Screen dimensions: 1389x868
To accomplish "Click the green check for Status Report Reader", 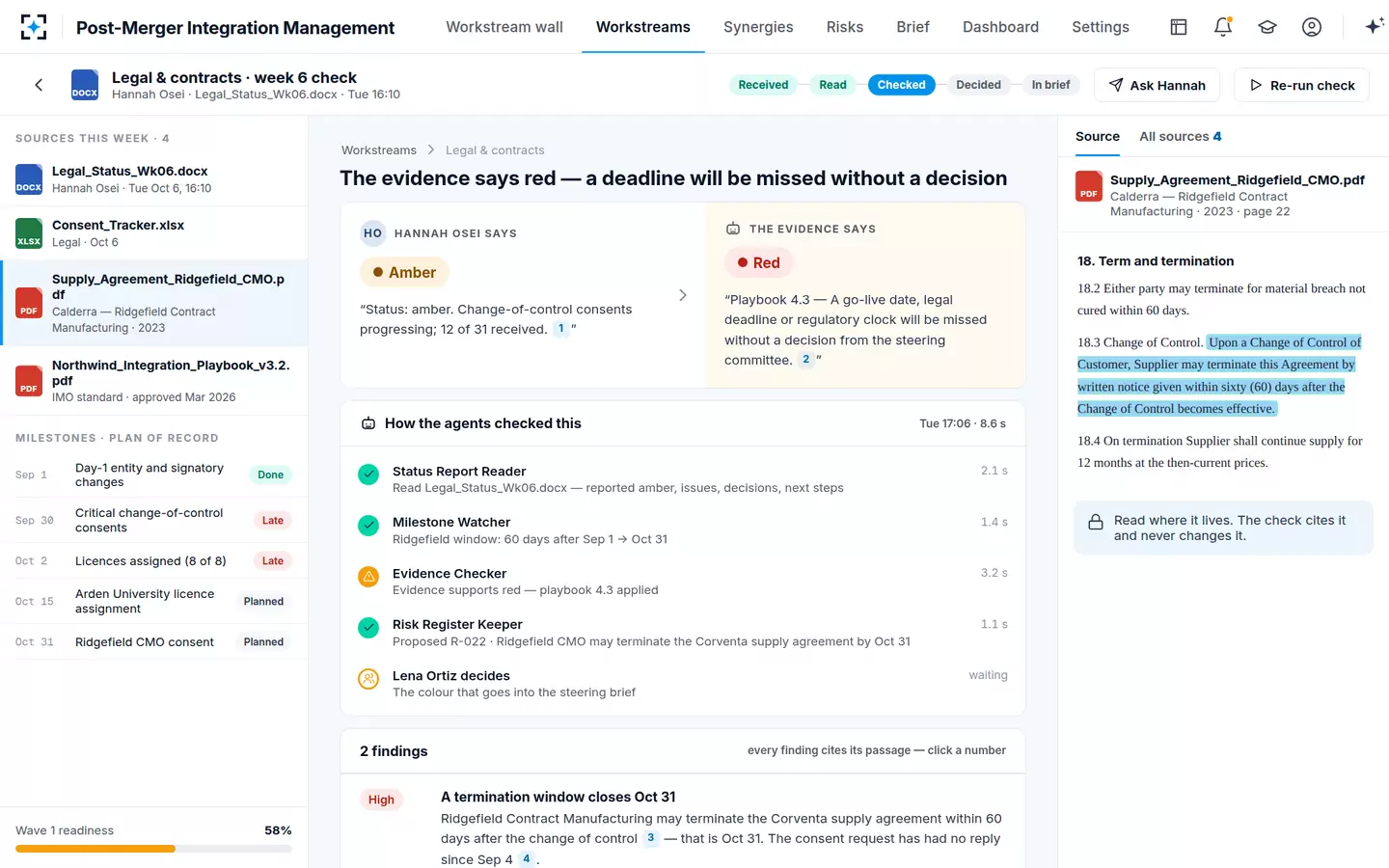I will click(368, 475).
